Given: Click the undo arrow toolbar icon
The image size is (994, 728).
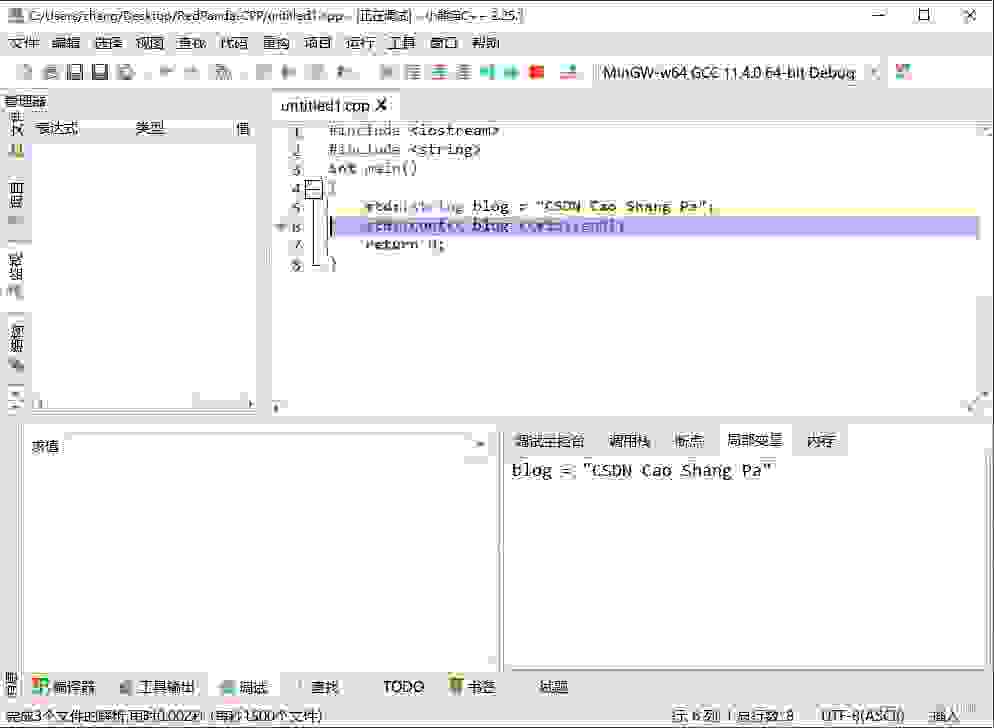Looking at the screenshot, I should [x=166, y=72].
